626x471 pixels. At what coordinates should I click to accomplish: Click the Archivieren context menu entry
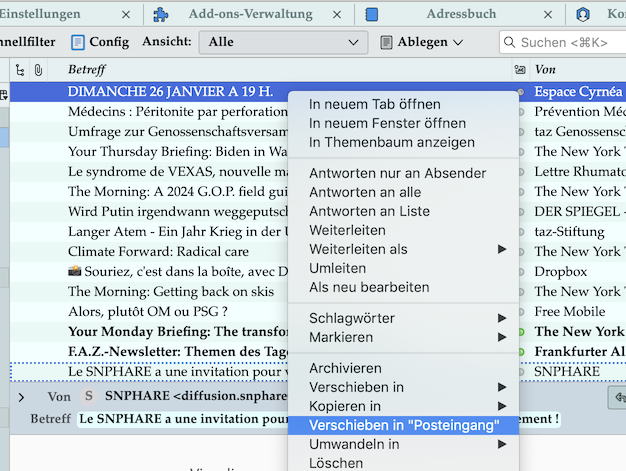pyautogui.click(x=347, y=368)
